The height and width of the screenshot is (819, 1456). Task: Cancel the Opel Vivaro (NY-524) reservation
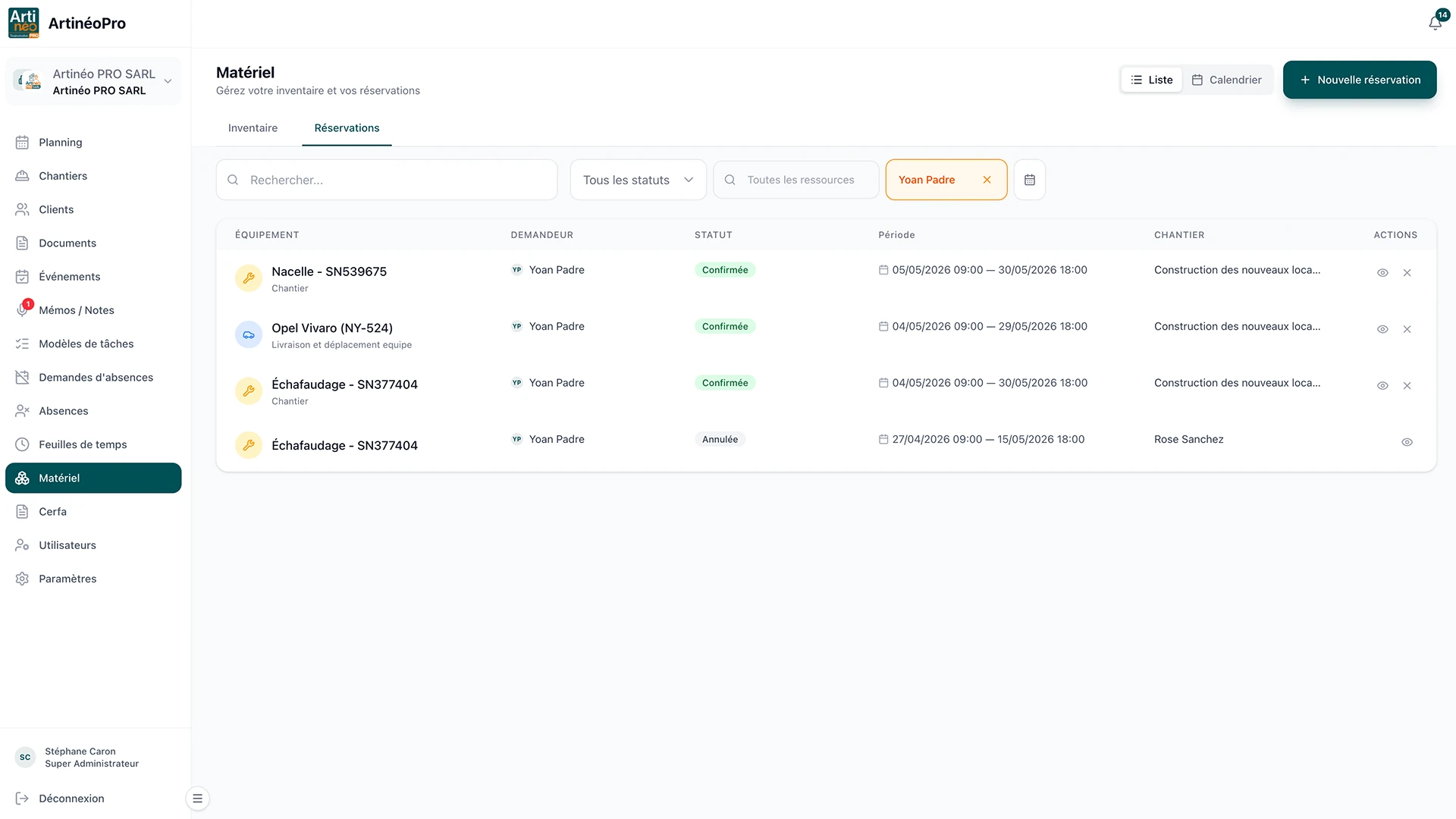pyautogui.click(x=1407, y=329)
